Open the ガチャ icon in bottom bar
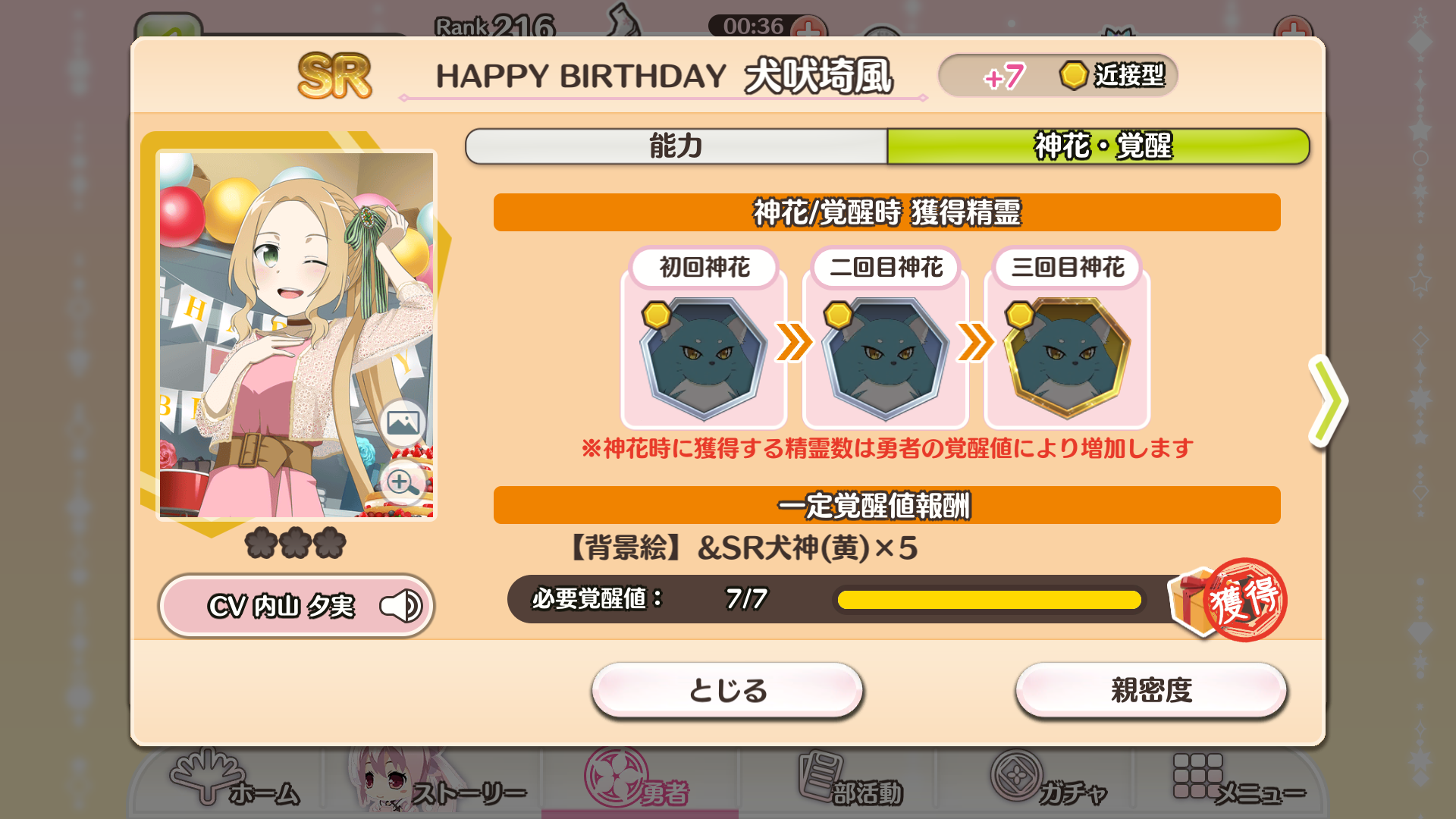 1050,781
